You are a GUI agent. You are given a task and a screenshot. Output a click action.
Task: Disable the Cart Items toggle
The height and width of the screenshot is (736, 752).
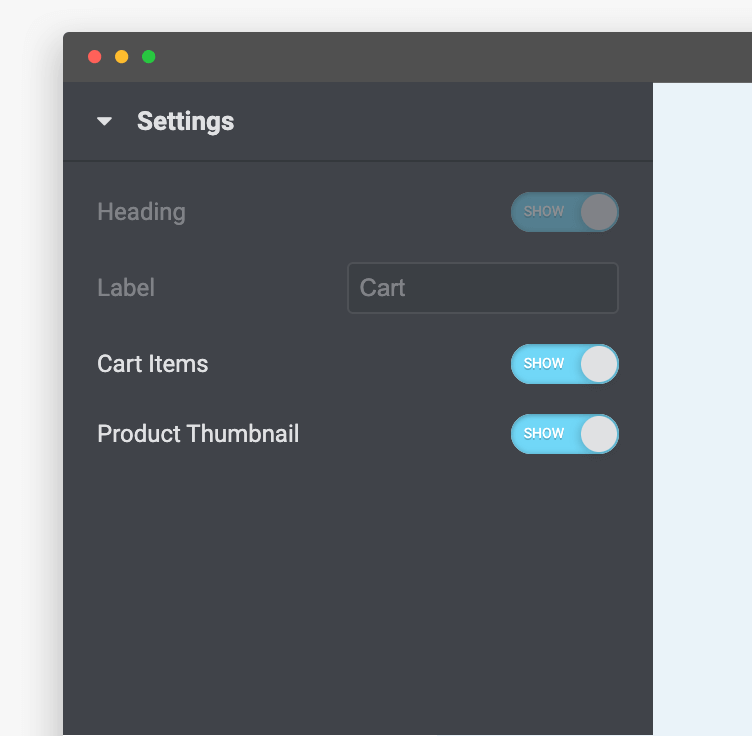coord(565,364)
